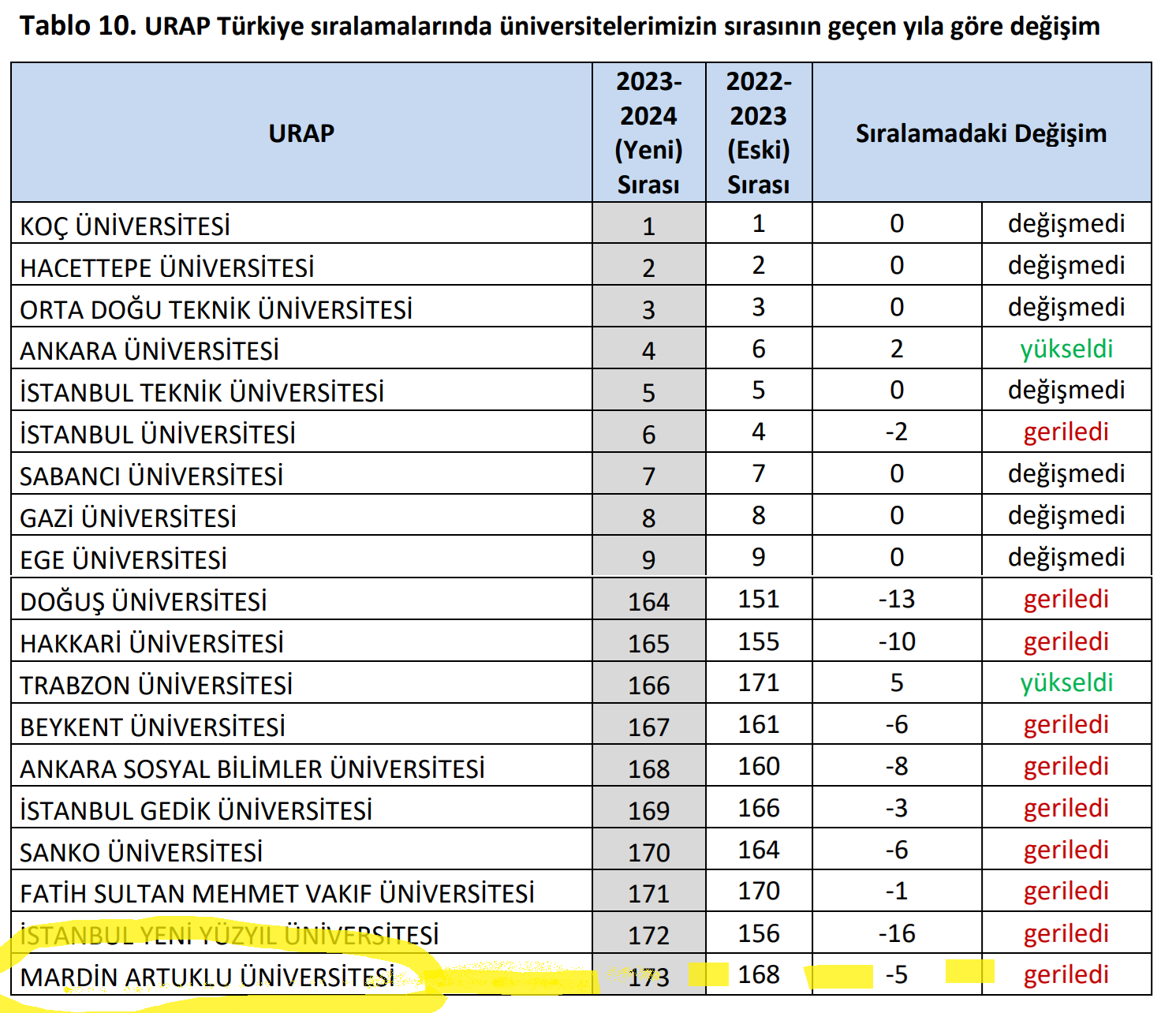Click new rank '9' in the Ege row
The image size is (1176, 1013).
pyautogui.click(x=648, y=560)
